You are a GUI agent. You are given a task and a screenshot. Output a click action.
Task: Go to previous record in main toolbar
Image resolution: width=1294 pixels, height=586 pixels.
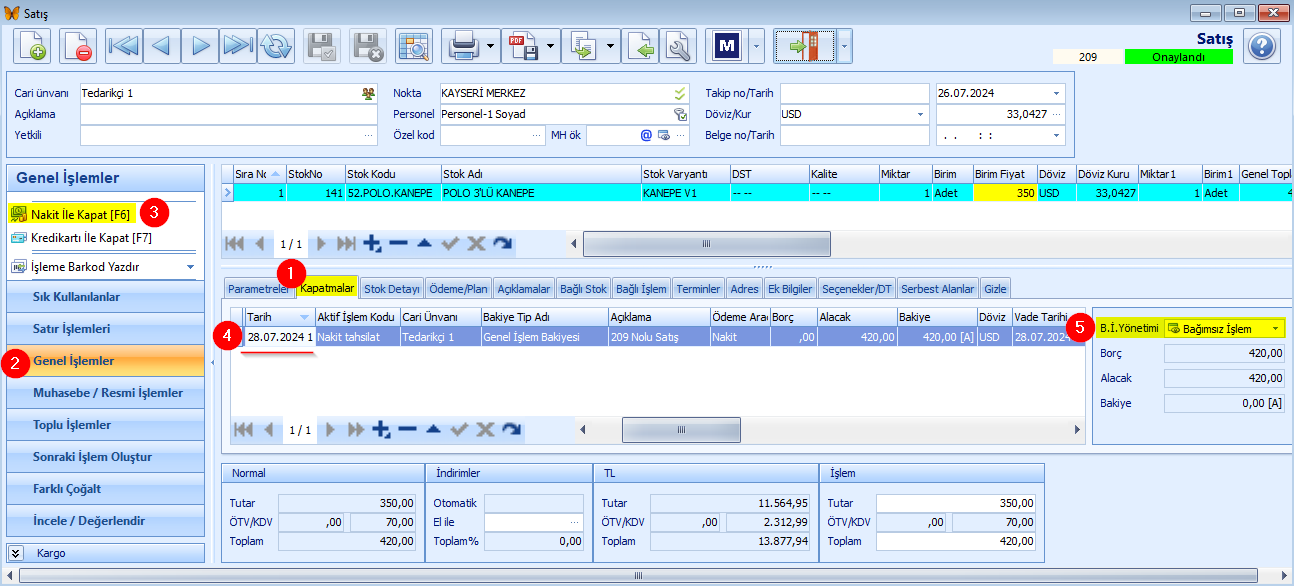click(x=162, y=46)
